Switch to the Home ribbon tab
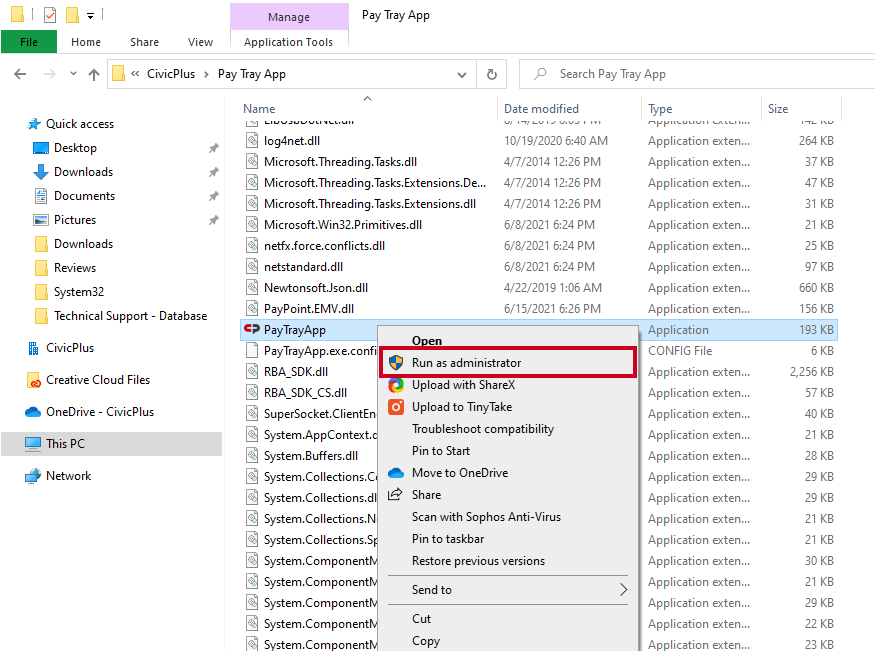 click(x=86, y=42)
